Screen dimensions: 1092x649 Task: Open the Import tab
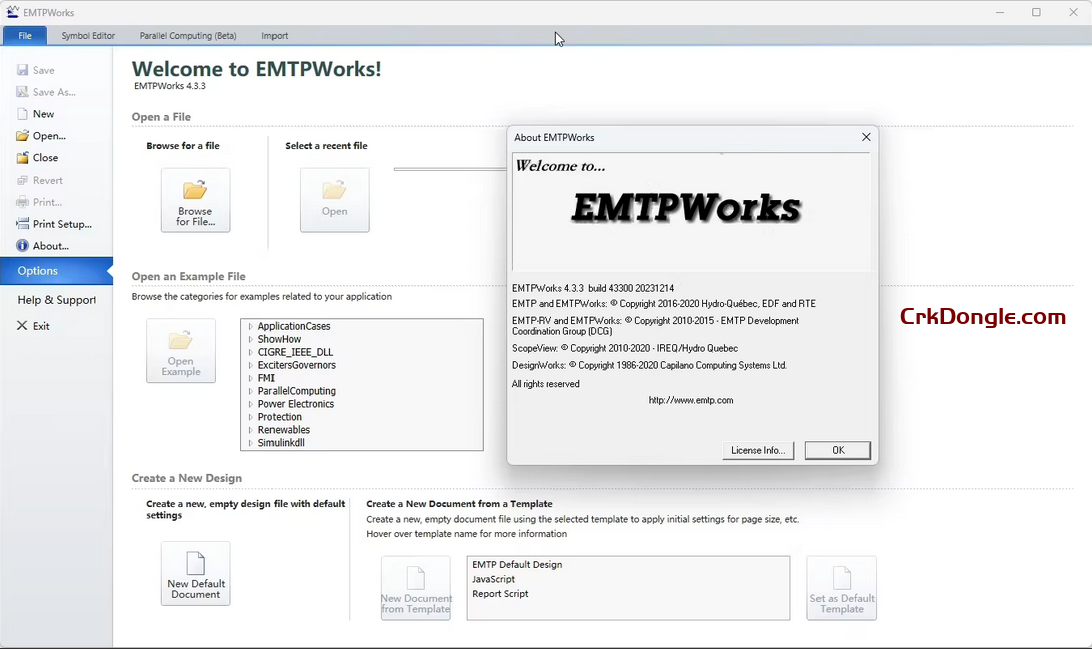tap(274, 36)
